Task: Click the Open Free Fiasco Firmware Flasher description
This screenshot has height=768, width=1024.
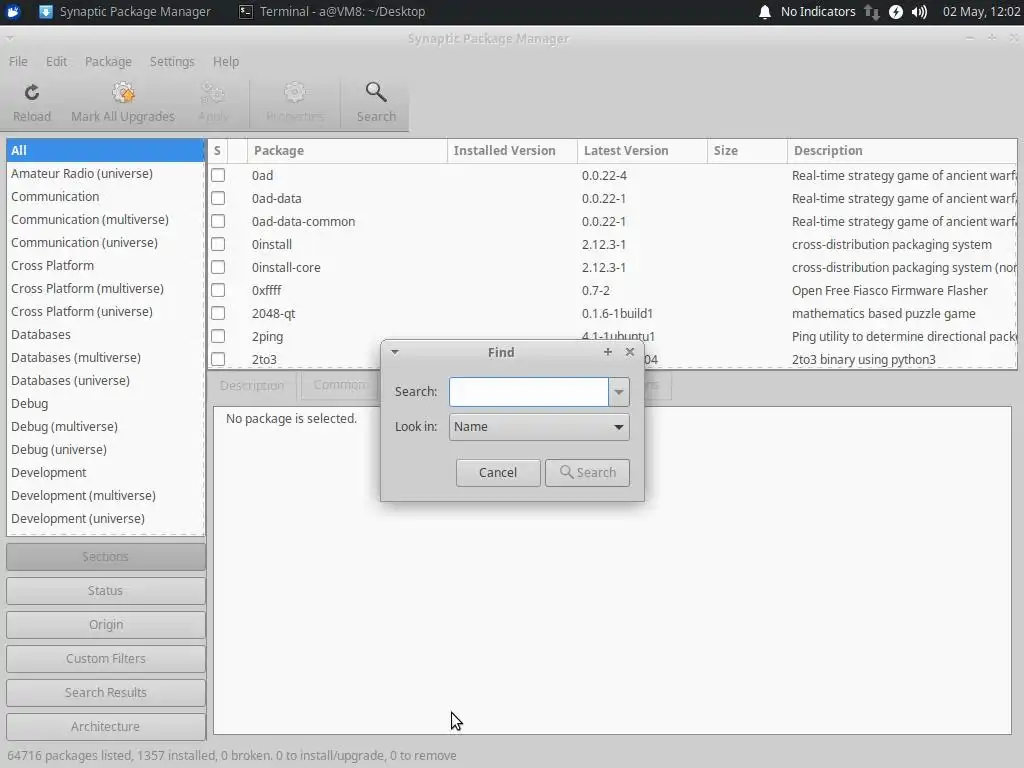Action: [889, 291]
